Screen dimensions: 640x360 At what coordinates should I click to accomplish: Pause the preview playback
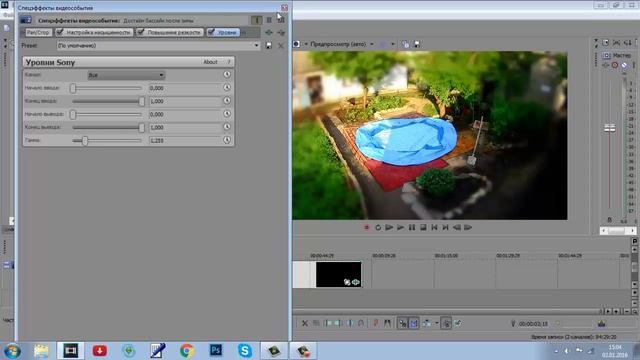(x=412, y=227)
